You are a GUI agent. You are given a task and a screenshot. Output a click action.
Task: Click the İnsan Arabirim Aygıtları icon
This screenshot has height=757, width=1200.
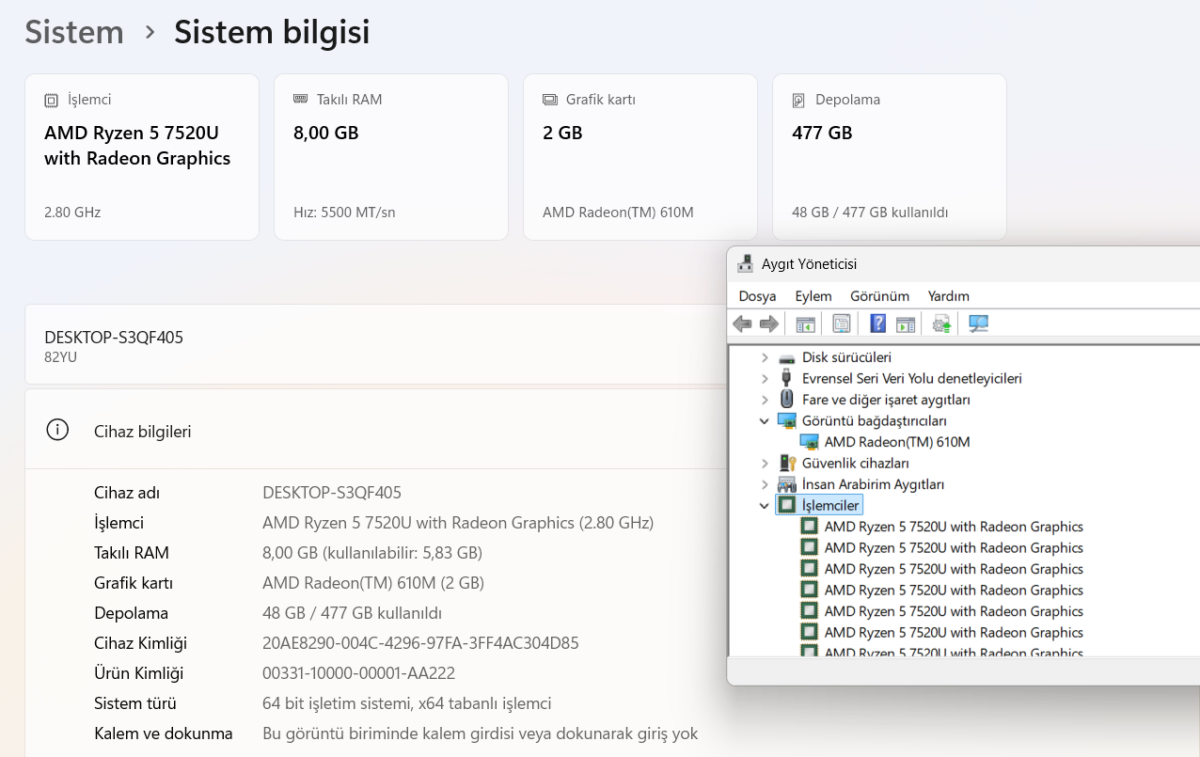787,484
